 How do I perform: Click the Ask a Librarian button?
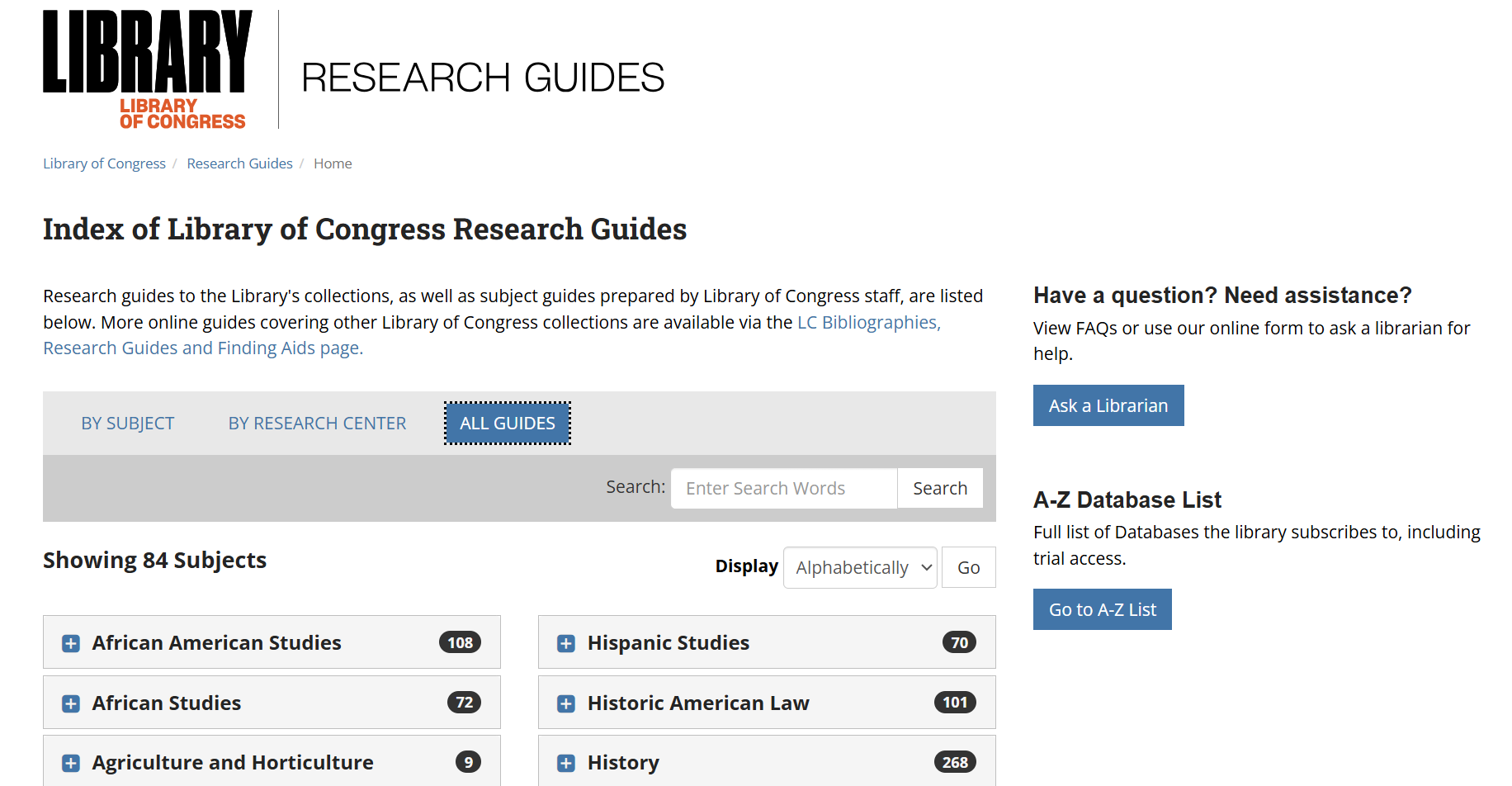pyautogui.click(x=1108, y=405)
